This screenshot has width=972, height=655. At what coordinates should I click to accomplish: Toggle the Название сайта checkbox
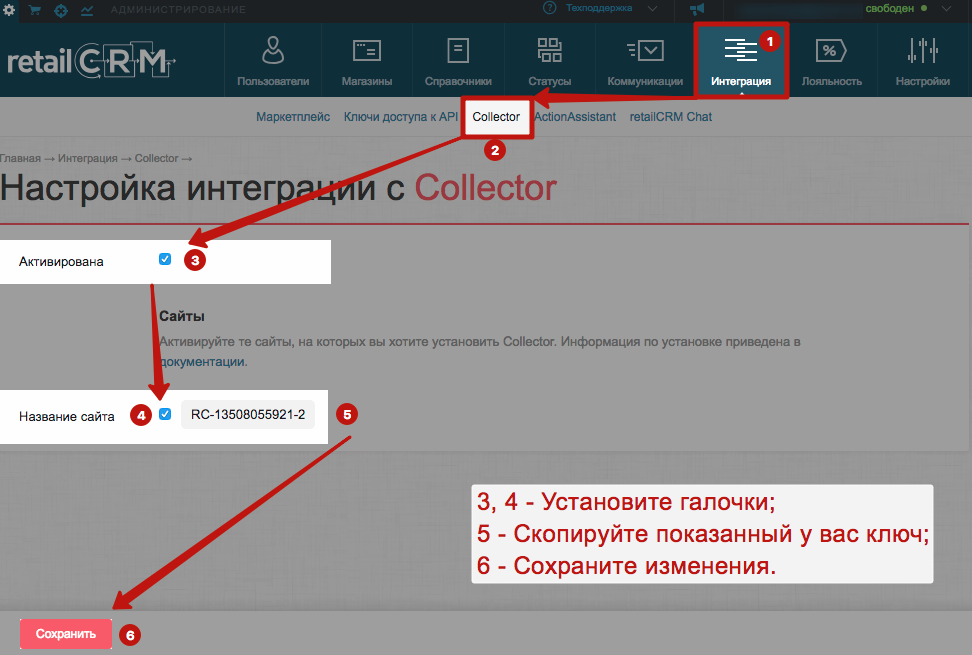(x=165, y=414)
